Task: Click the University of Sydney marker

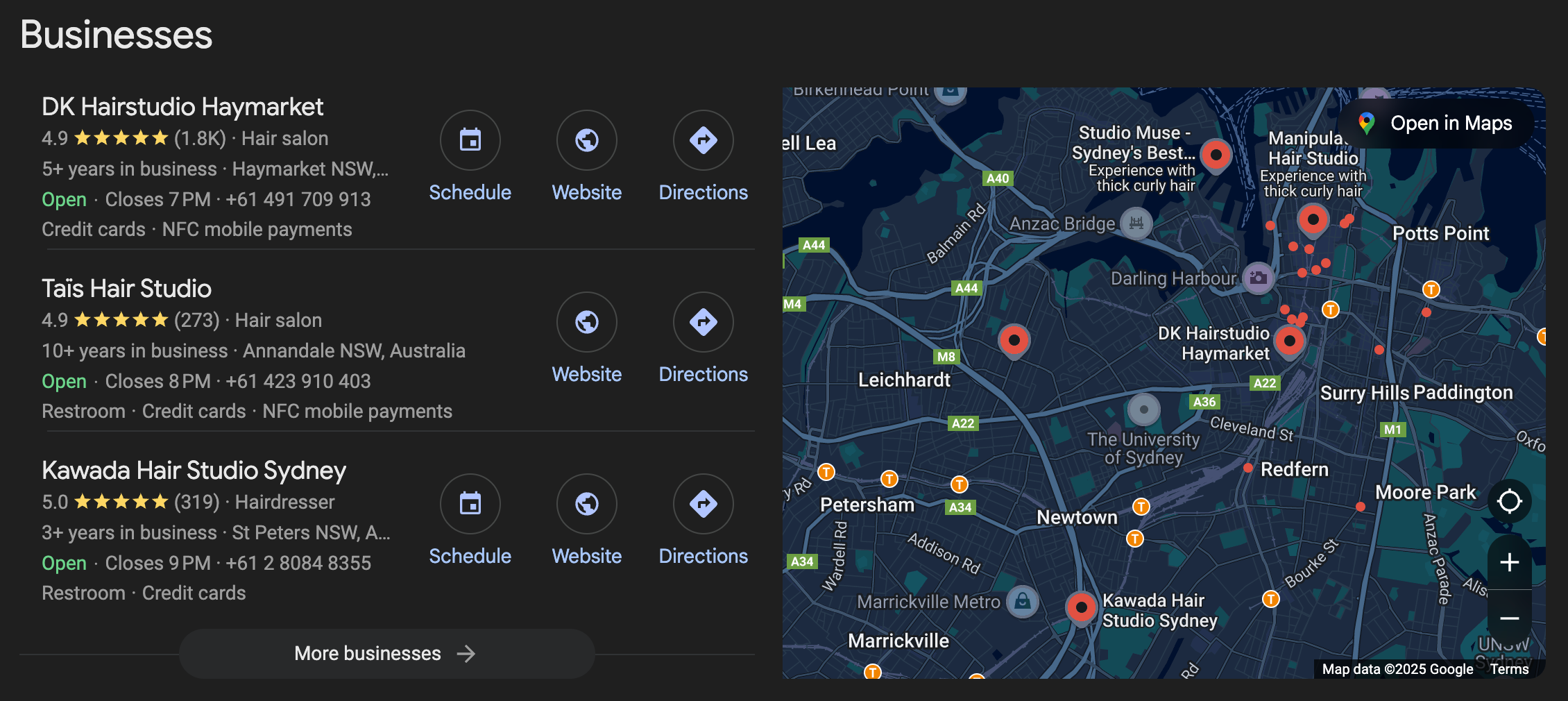Action: tap(1144, 409)
